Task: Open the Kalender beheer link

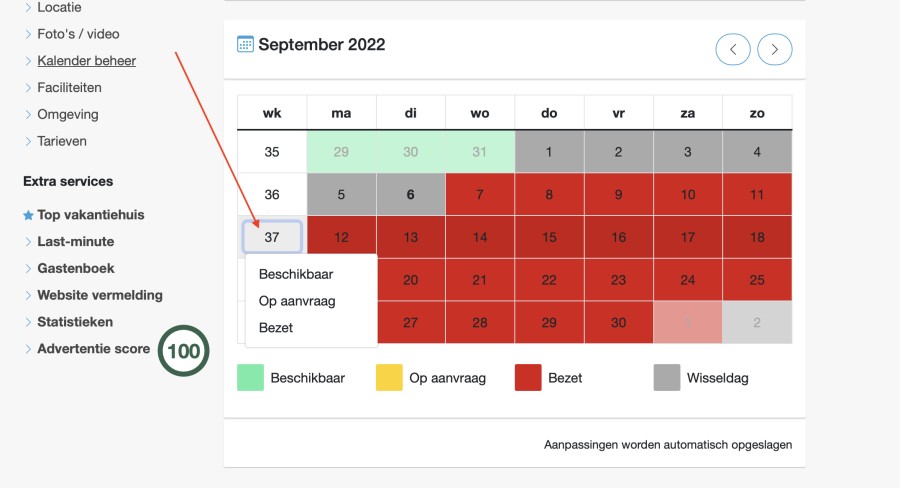Action: click(87, 61)
